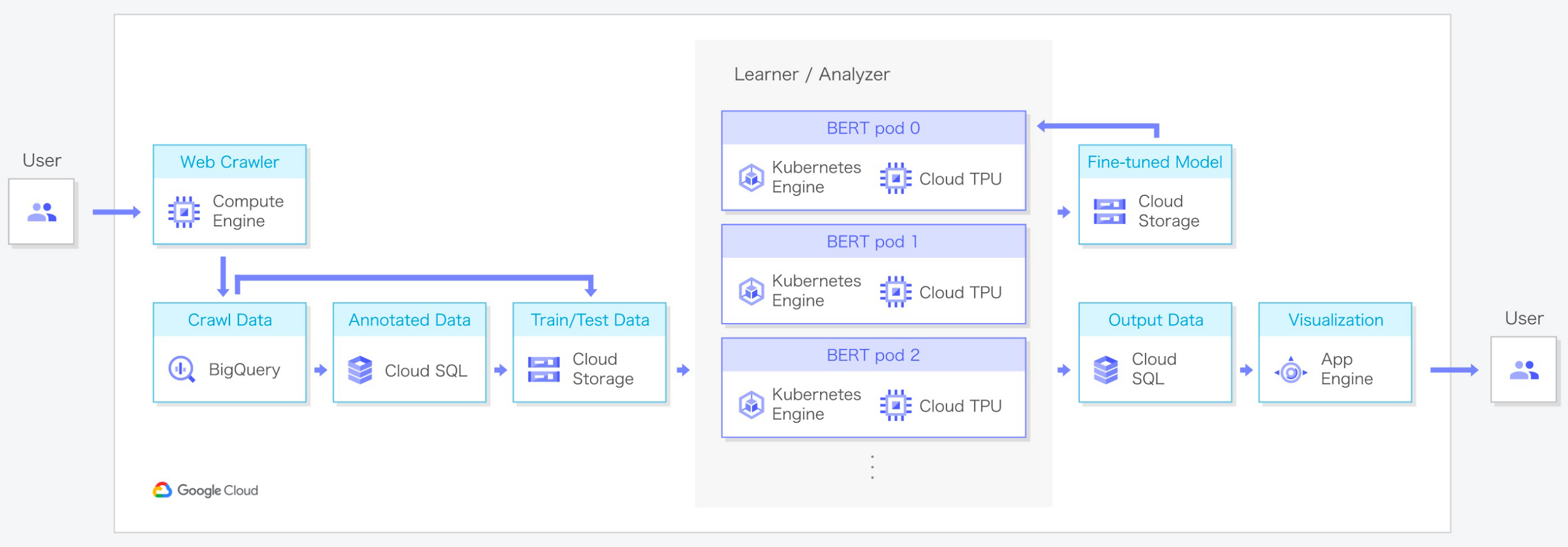Click Cloud TPU icon in BERT pod 2
The height and width of the screenshot is (547, 1568).
[896, 405]
